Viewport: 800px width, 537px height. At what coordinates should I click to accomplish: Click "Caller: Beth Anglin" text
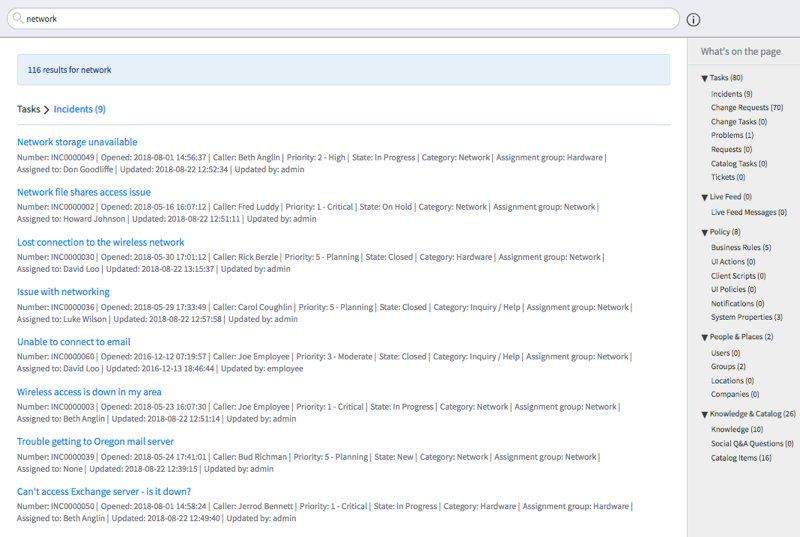point(246,158)
